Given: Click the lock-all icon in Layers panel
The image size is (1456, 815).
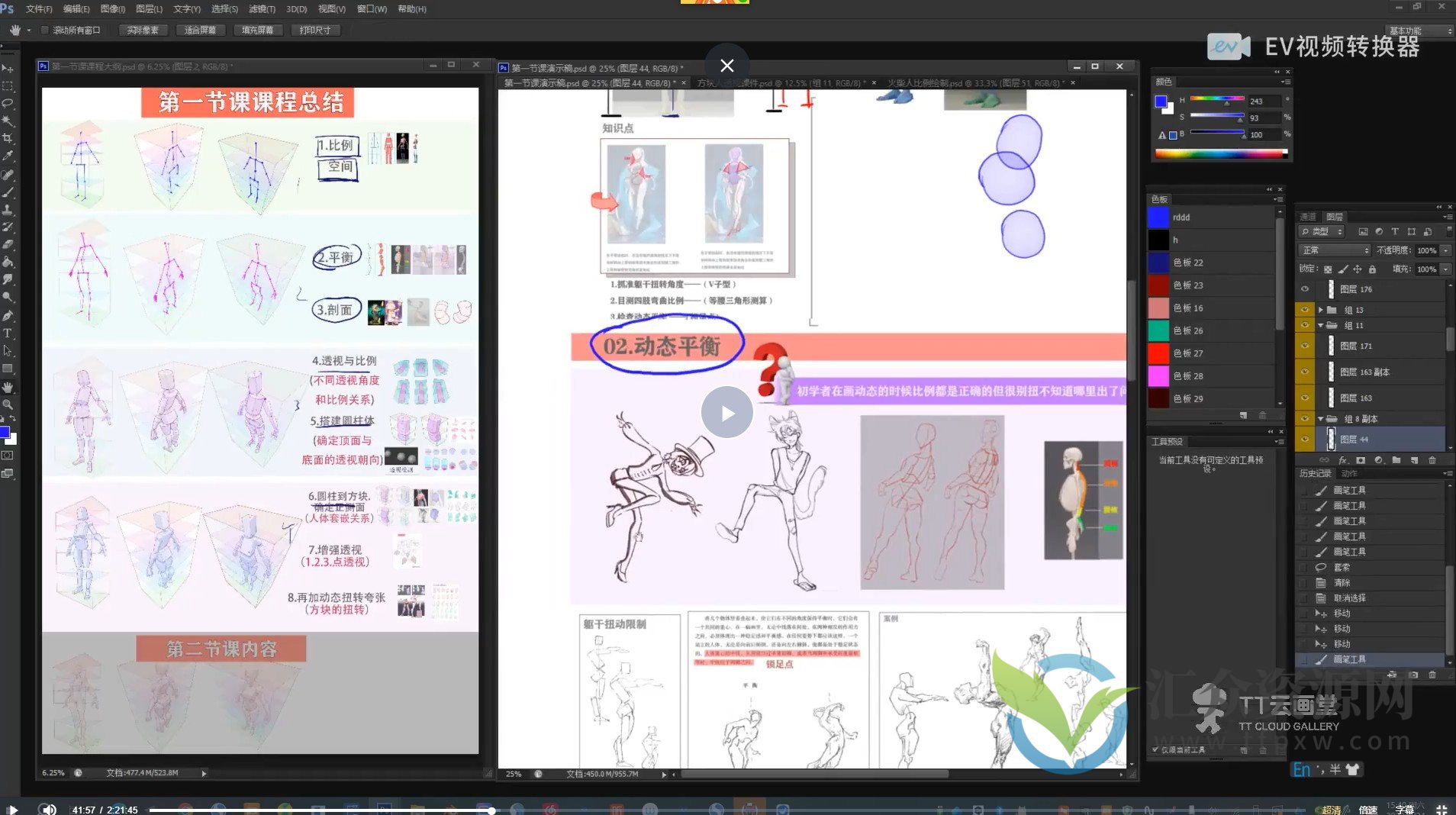Looking at the screenshot, I should pyautogui.click(x=1372, y=269).
